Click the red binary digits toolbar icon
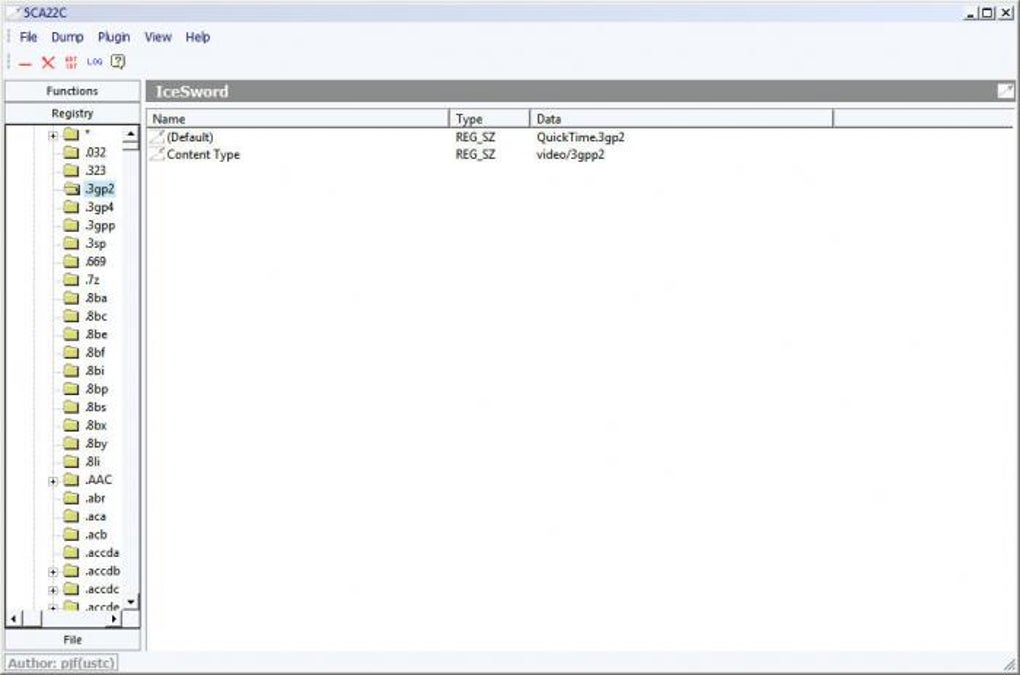Screen dimensions: 1020x675 71,62
